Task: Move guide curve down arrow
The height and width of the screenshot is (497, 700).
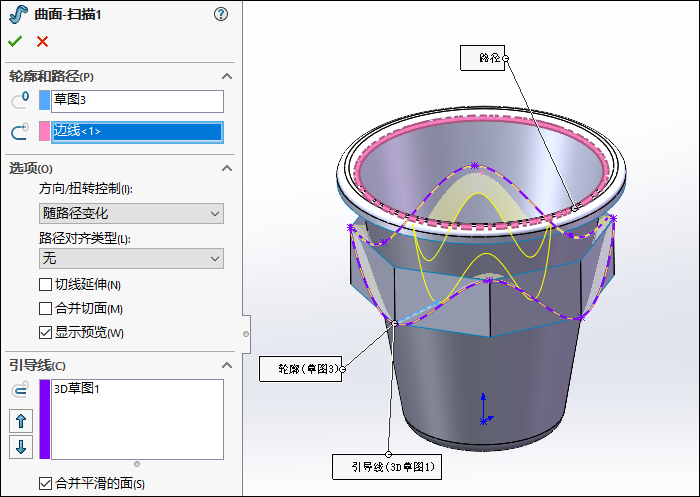Action: coord(21,447)
